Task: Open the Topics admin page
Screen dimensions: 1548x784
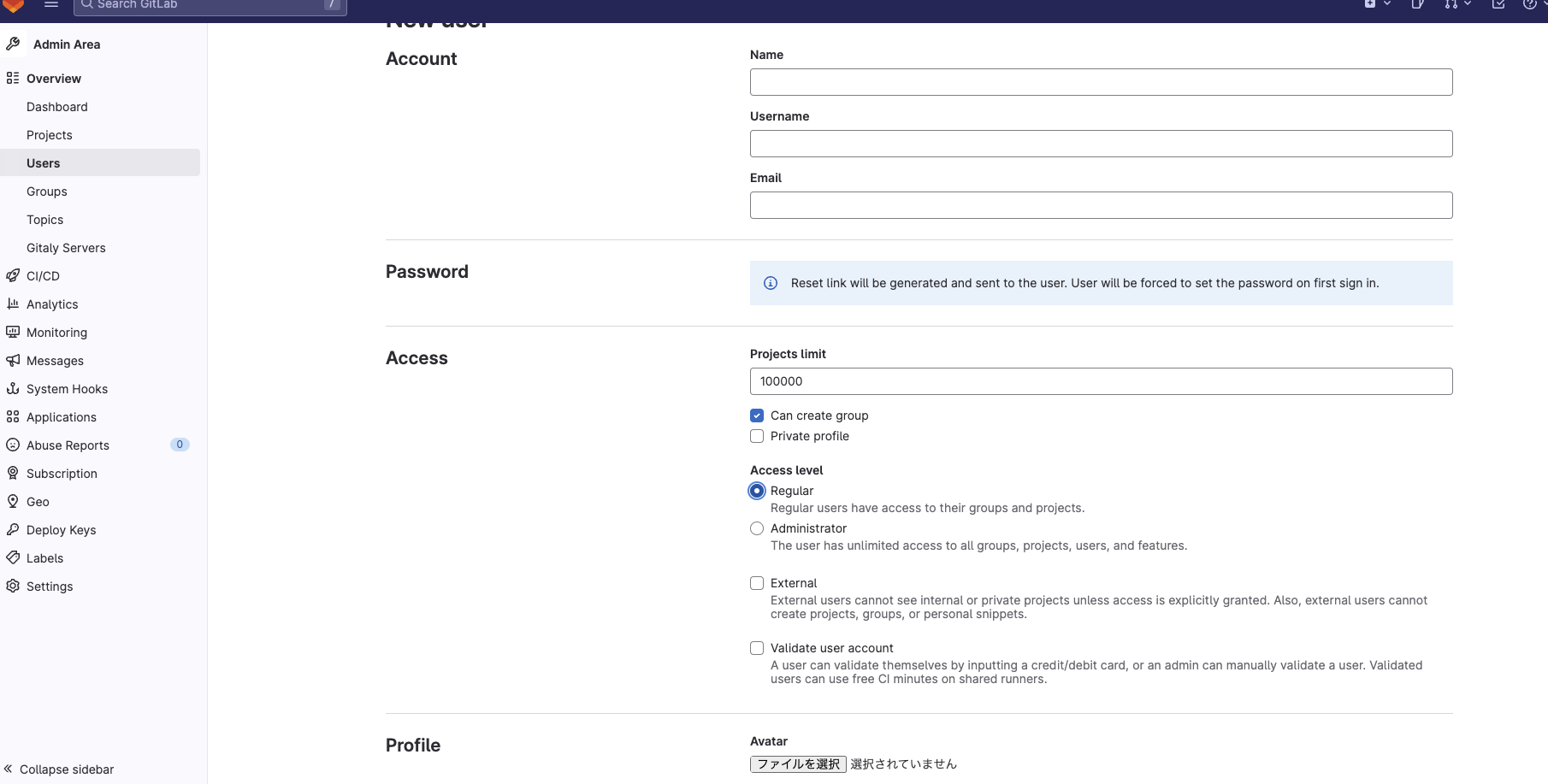Action: click(x=44, y=219)
